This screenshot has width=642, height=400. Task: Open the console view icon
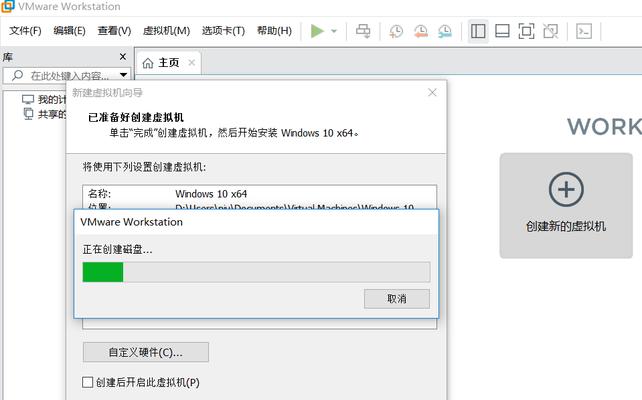[x=584, y=31]
